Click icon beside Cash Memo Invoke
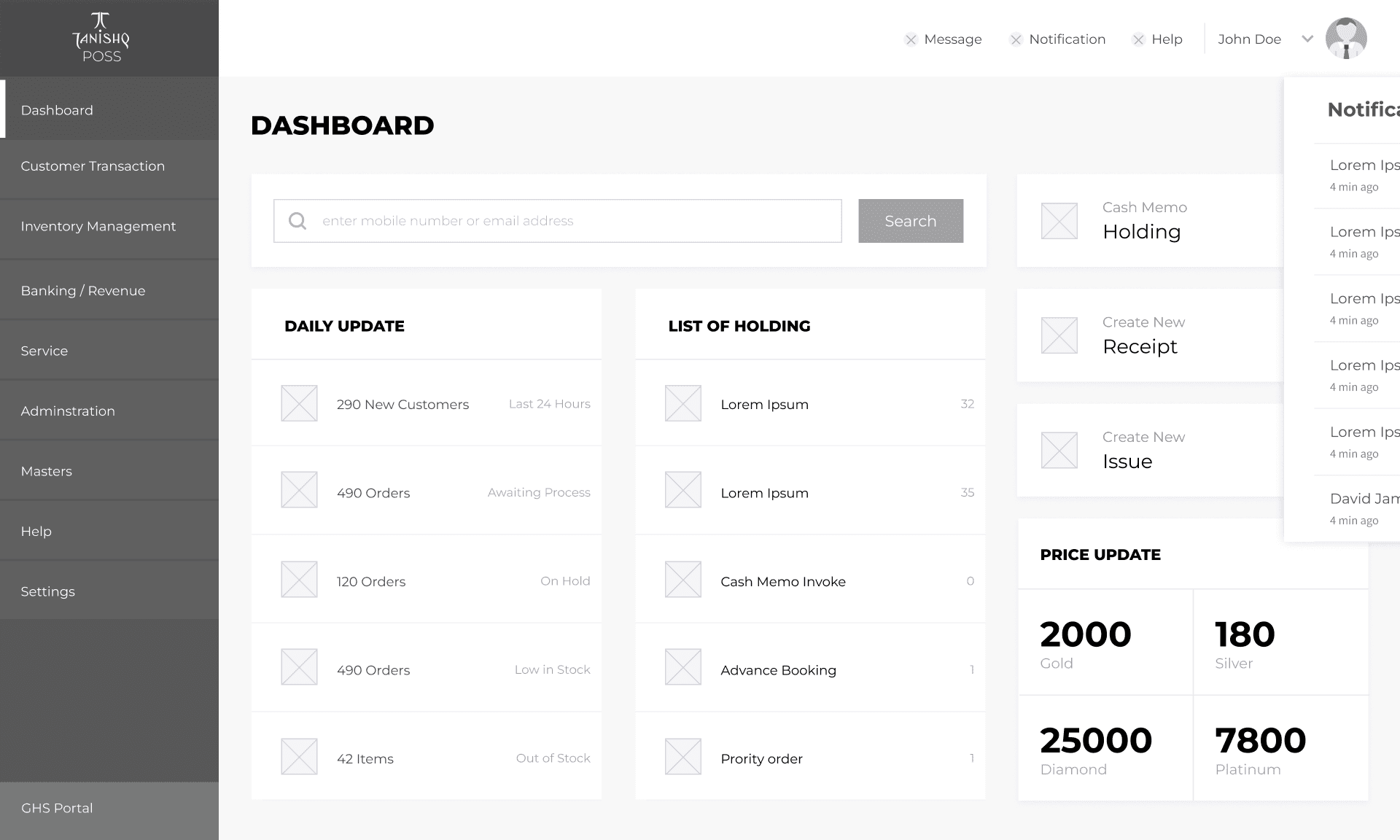 tap(683, 579)
